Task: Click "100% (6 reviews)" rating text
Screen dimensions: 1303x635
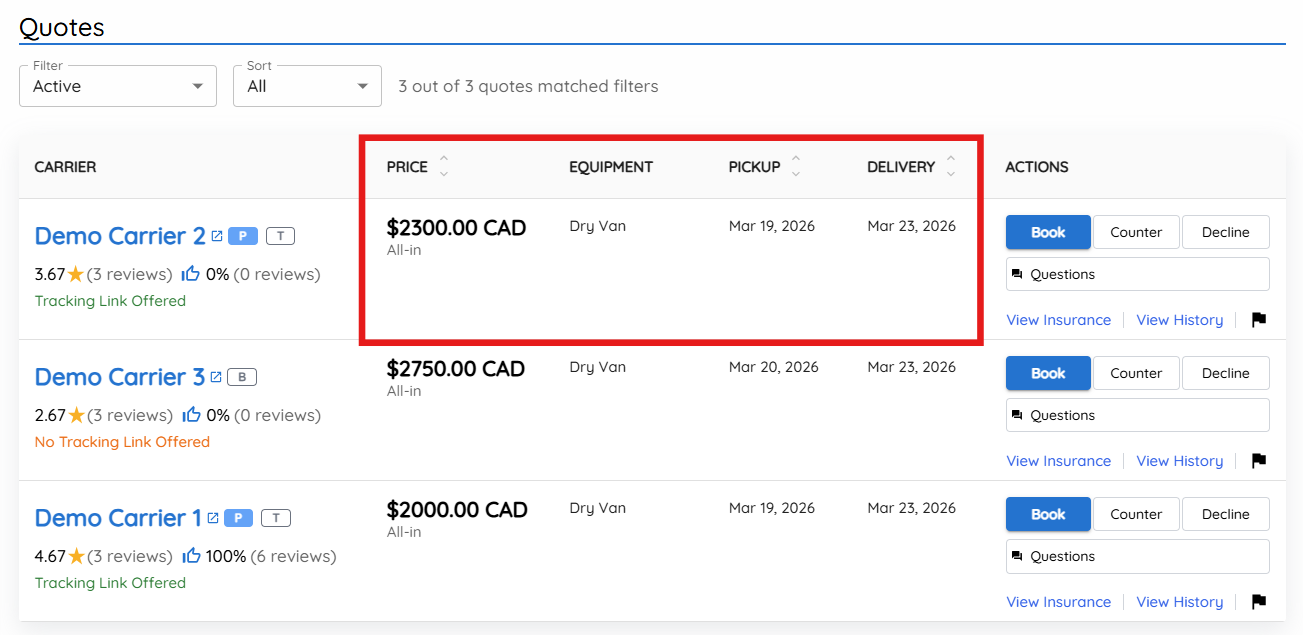Action: [271, 556]
